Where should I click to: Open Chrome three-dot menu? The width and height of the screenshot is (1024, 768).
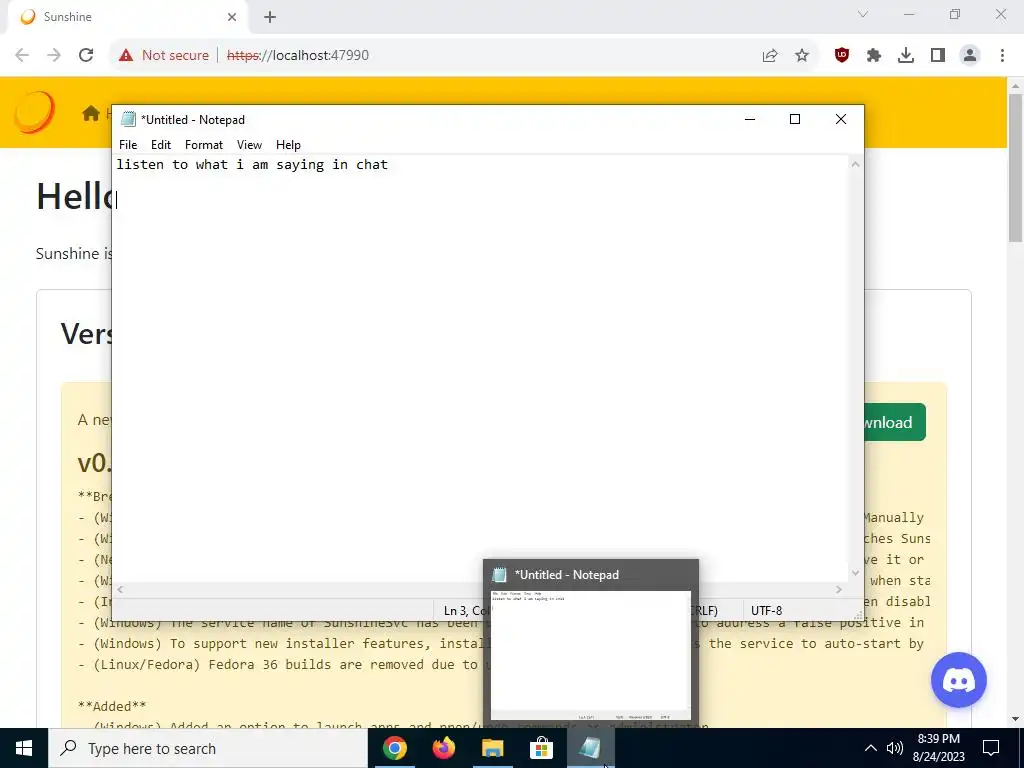(x=1002, y=56)
